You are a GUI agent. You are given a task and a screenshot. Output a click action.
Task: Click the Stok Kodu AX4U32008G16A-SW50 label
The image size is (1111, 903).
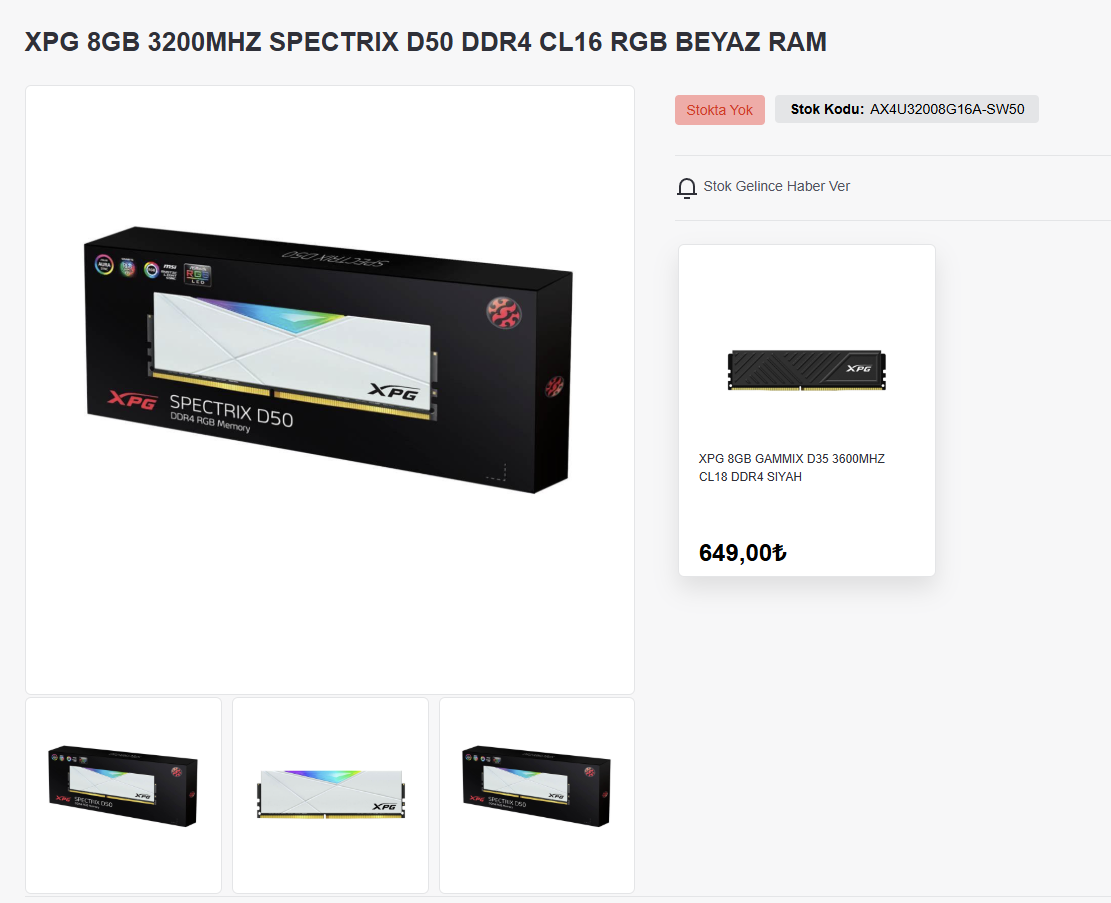tap(907, 109)
